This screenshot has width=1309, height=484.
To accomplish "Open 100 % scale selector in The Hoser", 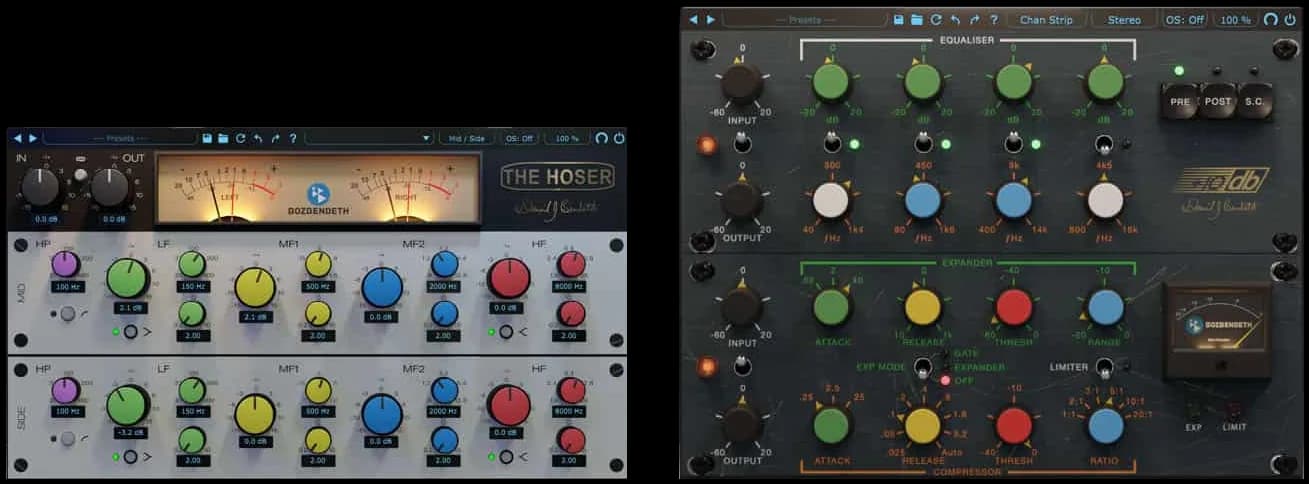I will 566,138.
